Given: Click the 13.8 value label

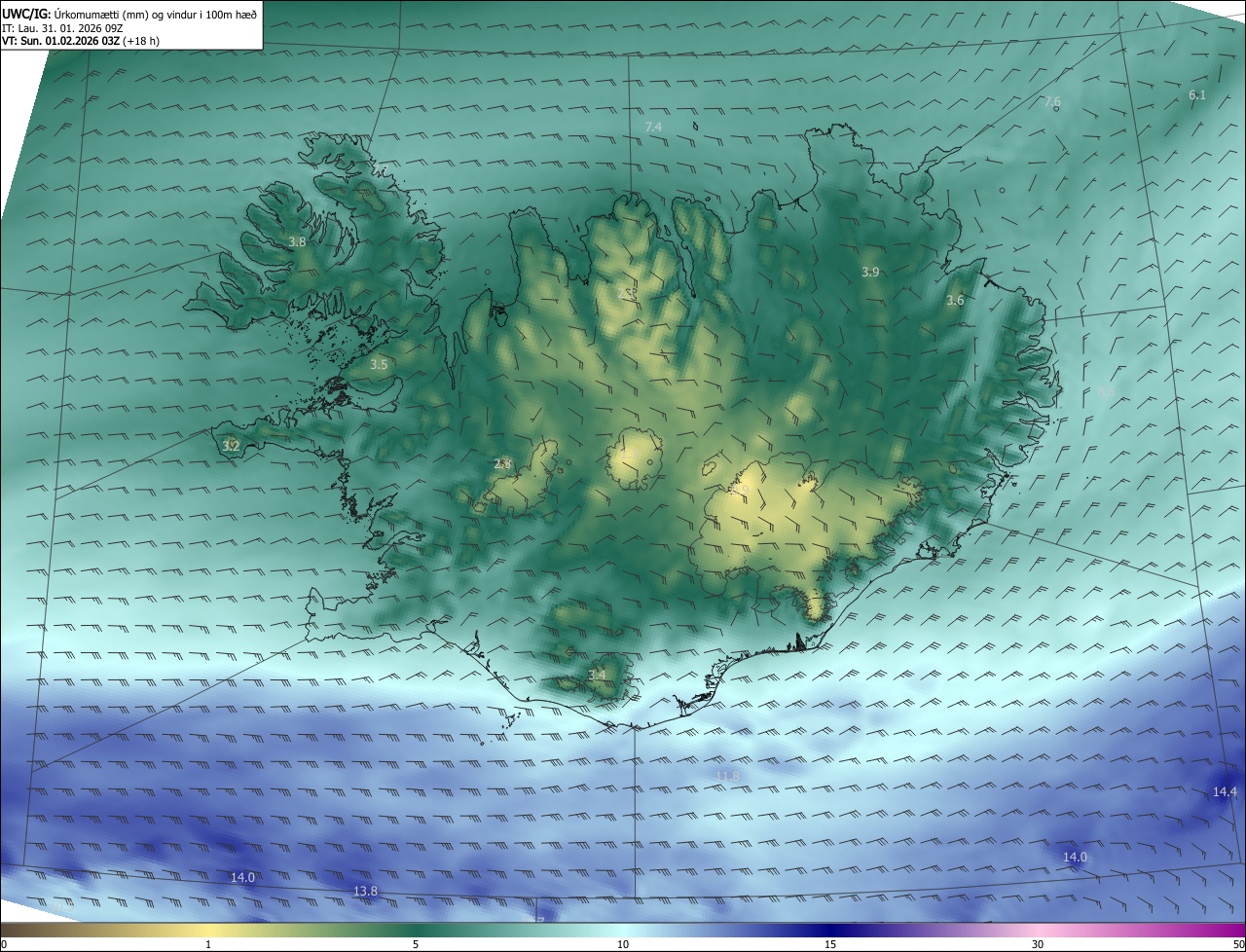Looking at the screenshot, I should pyautogui.click(x=365, y=892).
